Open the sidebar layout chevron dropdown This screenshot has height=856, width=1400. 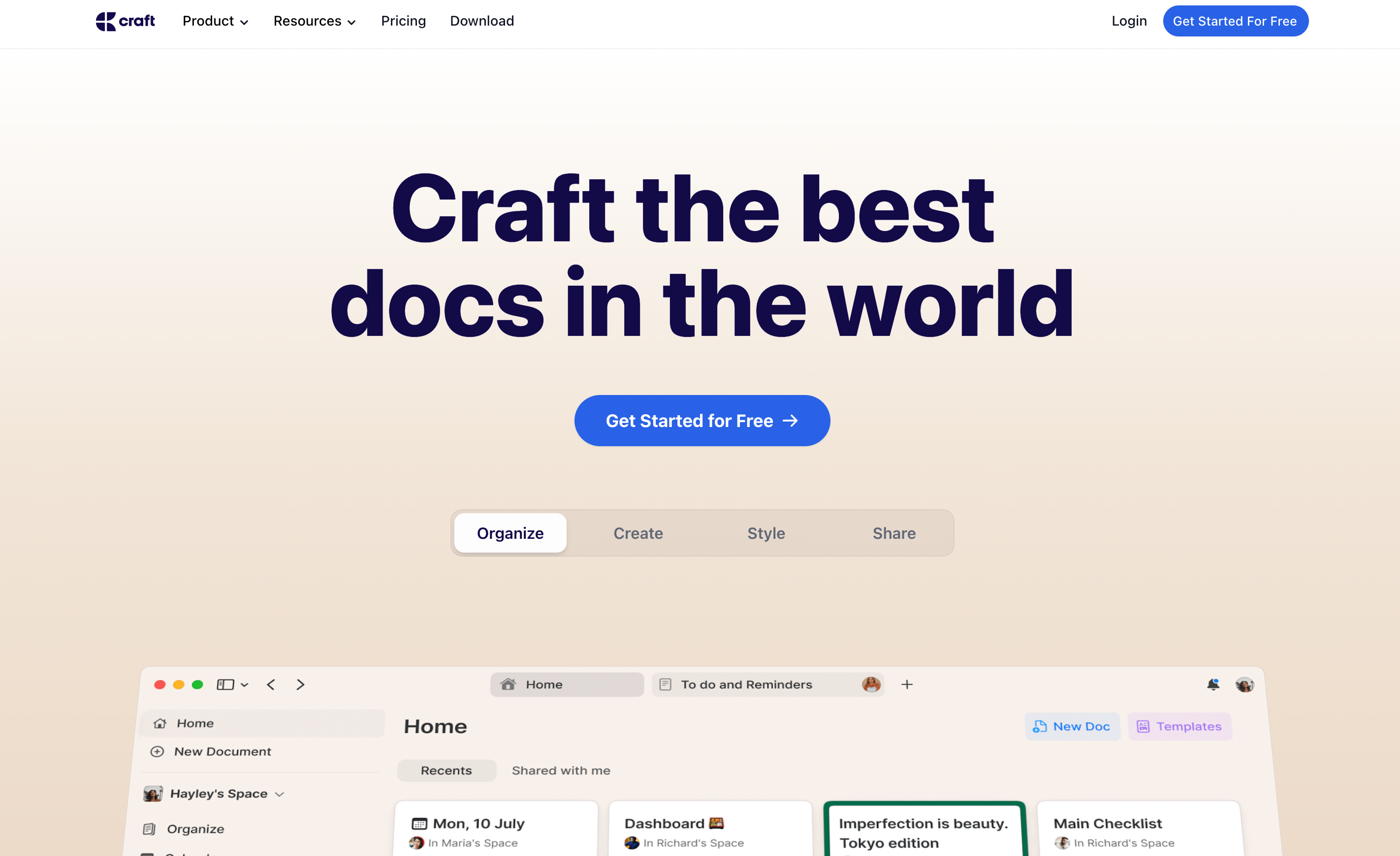244,685
